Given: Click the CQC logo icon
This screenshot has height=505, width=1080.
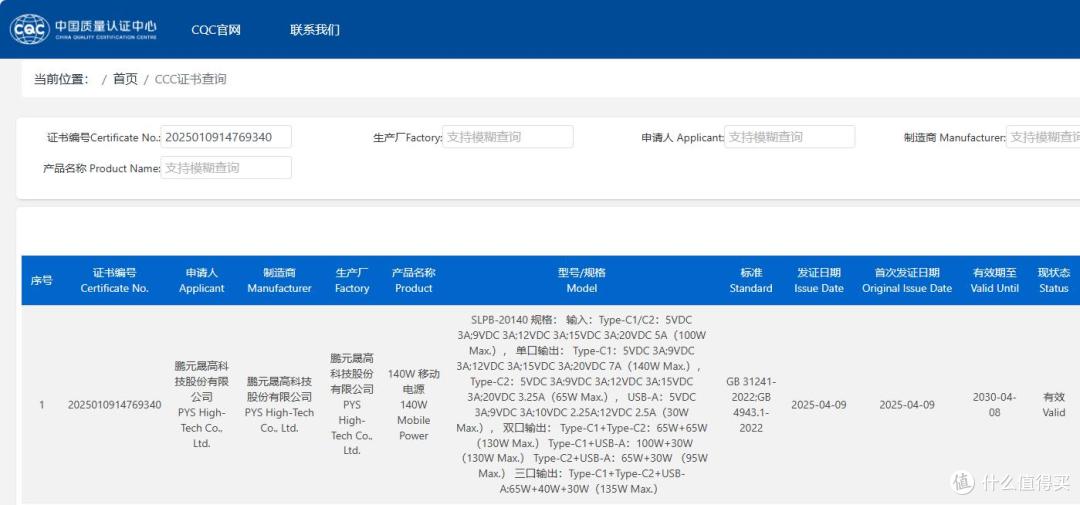Looking at the screenshot, I should tap(29, 30).
